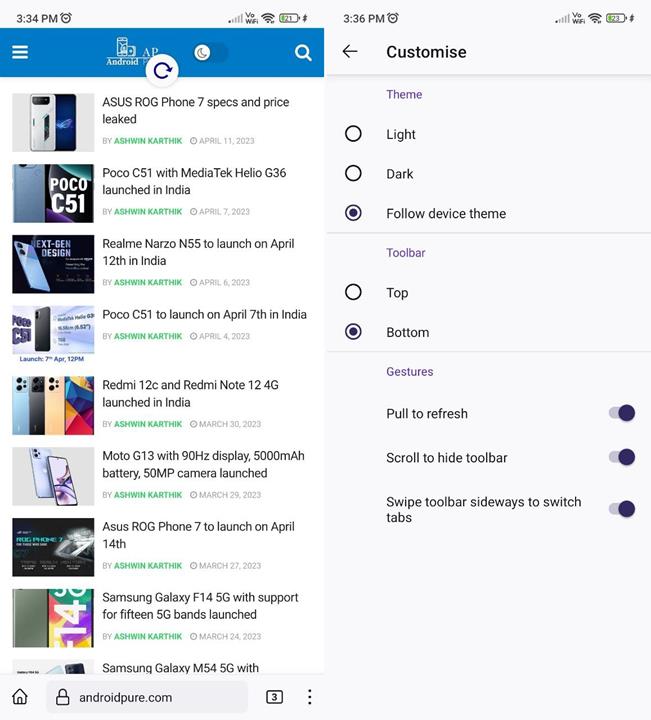Go back from the Customise screen
Screen dimensions: 651x720
pyautogui.click(x=350, y=52)
